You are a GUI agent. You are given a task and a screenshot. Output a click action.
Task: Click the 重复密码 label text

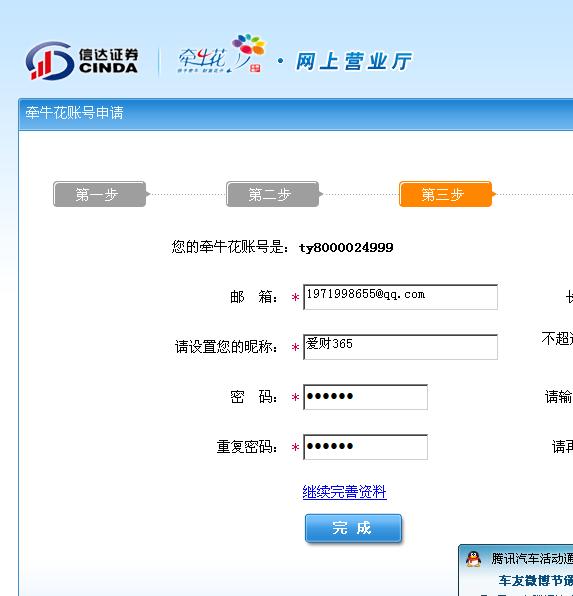(247, 447)
